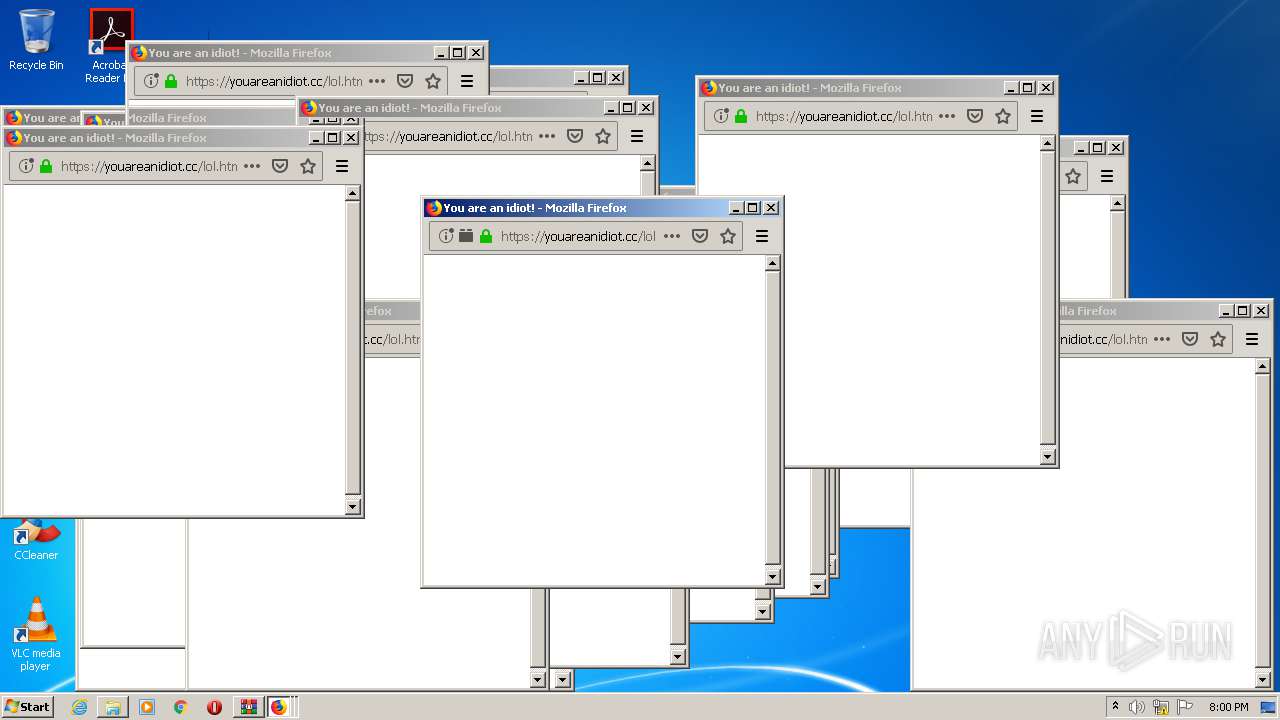Viewport: 1280px width, 720px height.
Task: Click the CCleaner desktop shortcut
Action: [x=36, y=540]
